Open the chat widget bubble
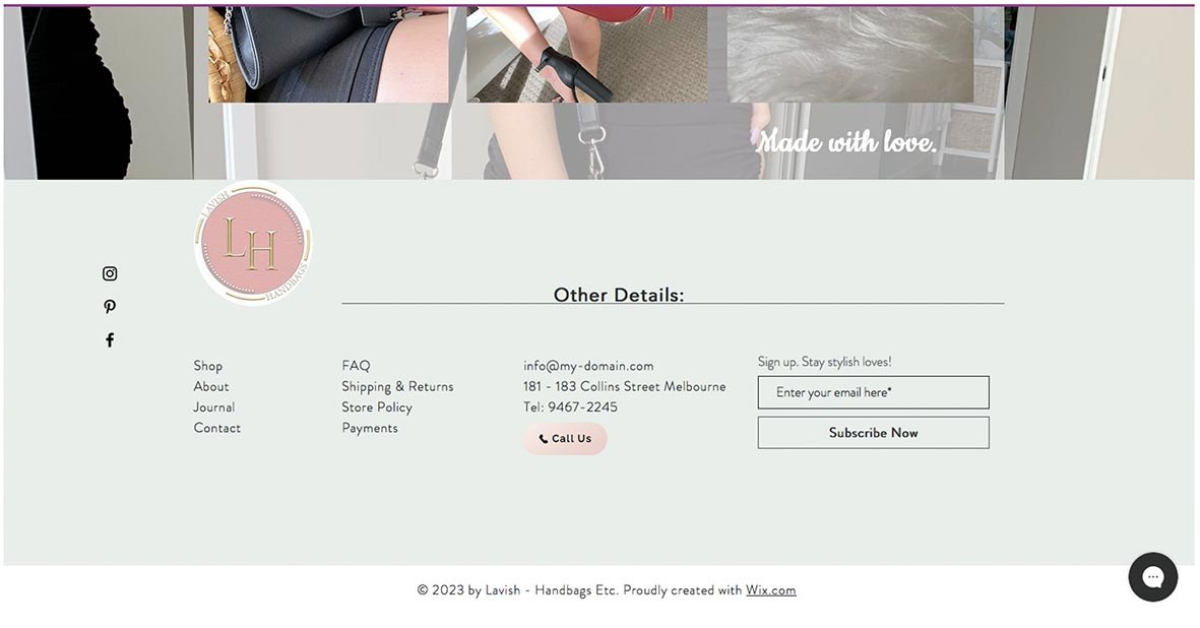 pos(1153,577)
